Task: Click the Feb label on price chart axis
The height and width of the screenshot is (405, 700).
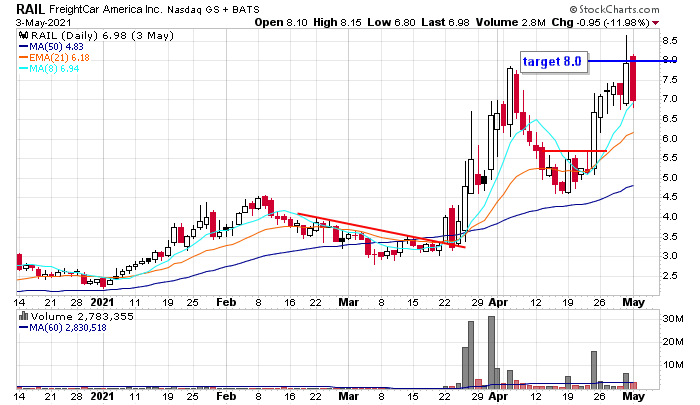Action: point(226,302)
